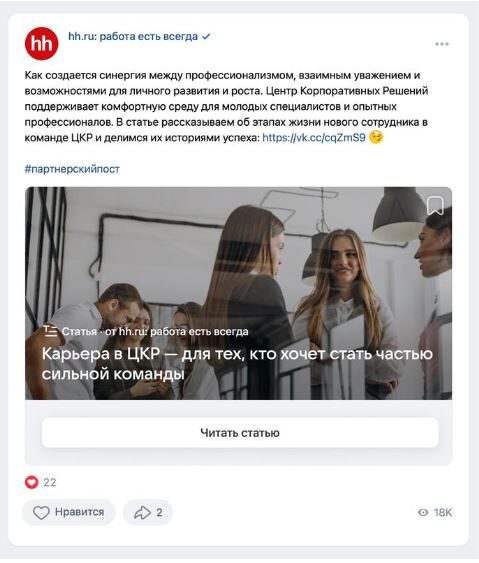Follow the vk.cc/cqZmS9 link
The image size is (479, 563).
(314, 138)
